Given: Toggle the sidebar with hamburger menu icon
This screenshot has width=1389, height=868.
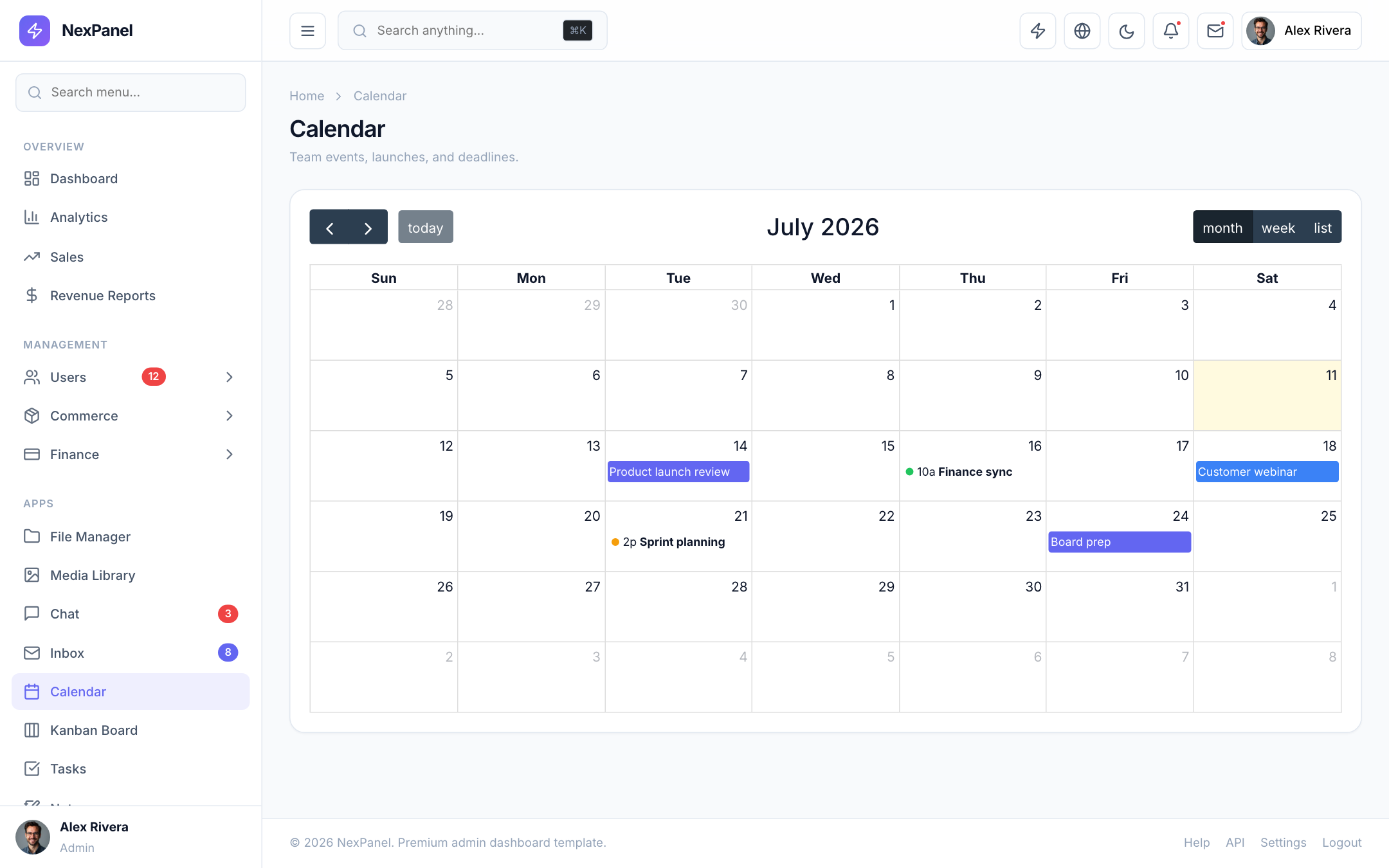Looking at the screenshot, I should pyautogui.click(x=307, y=30).
